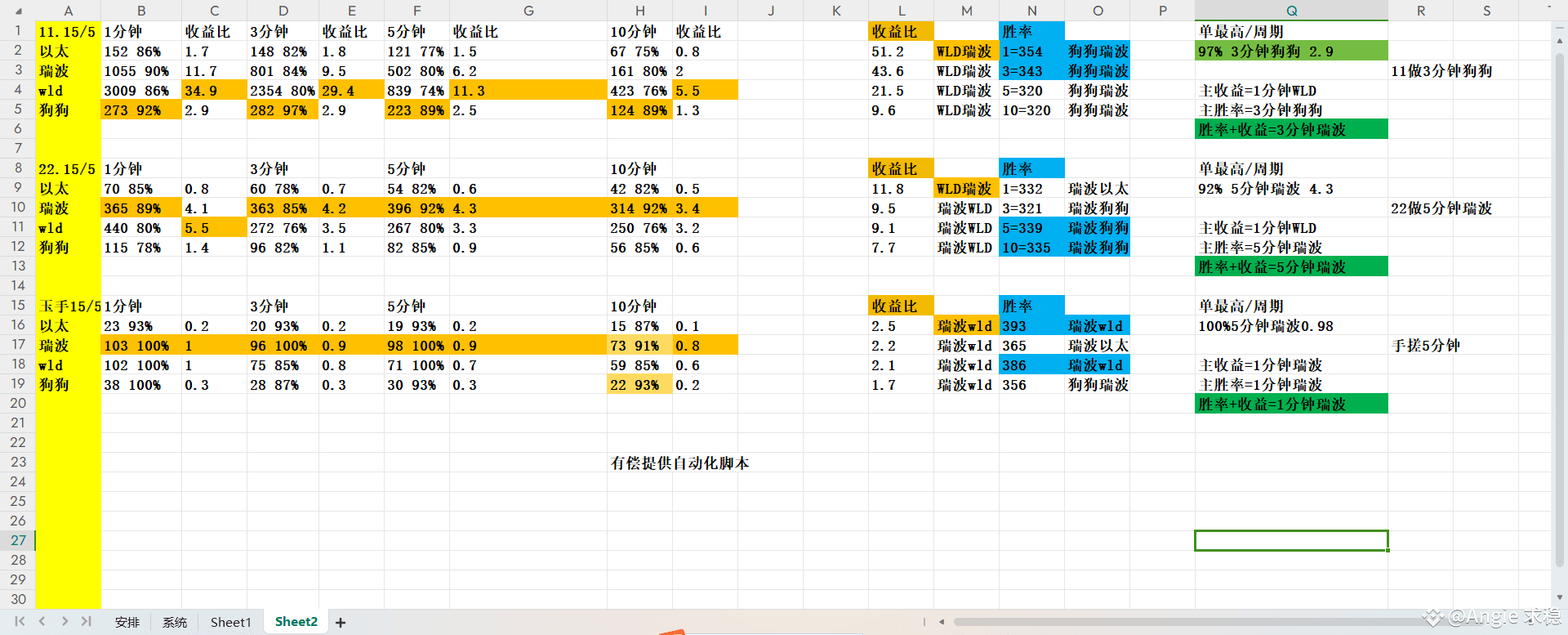Select the orange cell 29.4

point(351,90)
